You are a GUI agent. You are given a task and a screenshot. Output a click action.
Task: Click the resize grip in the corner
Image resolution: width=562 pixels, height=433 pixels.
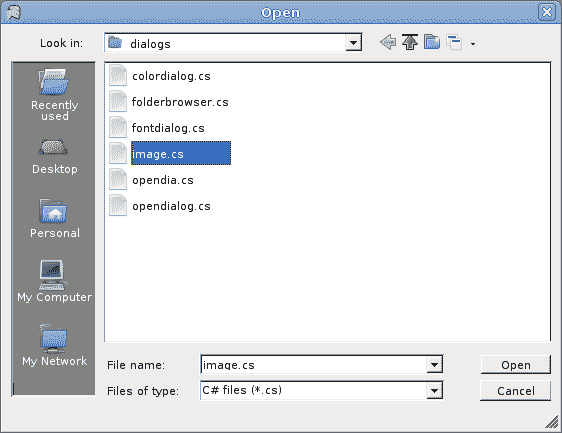pos(552,422)
